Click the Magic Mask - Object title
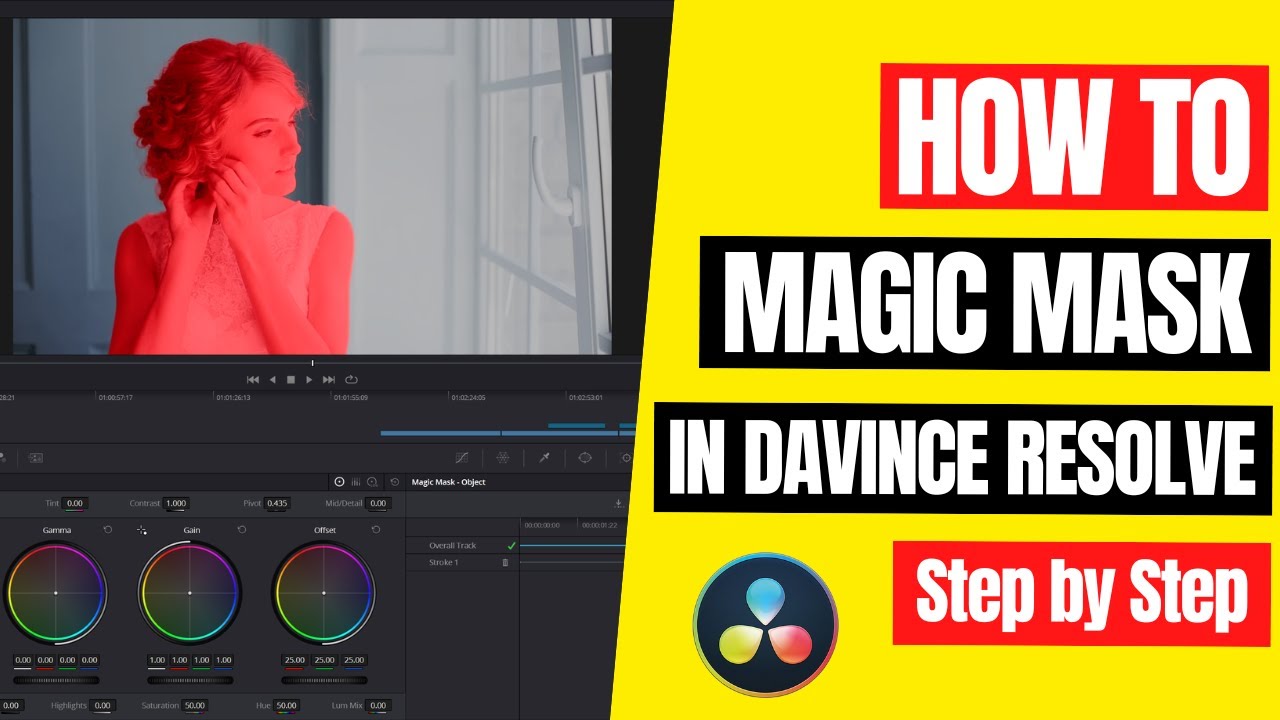1280x720 pixels. coord(448,482)
